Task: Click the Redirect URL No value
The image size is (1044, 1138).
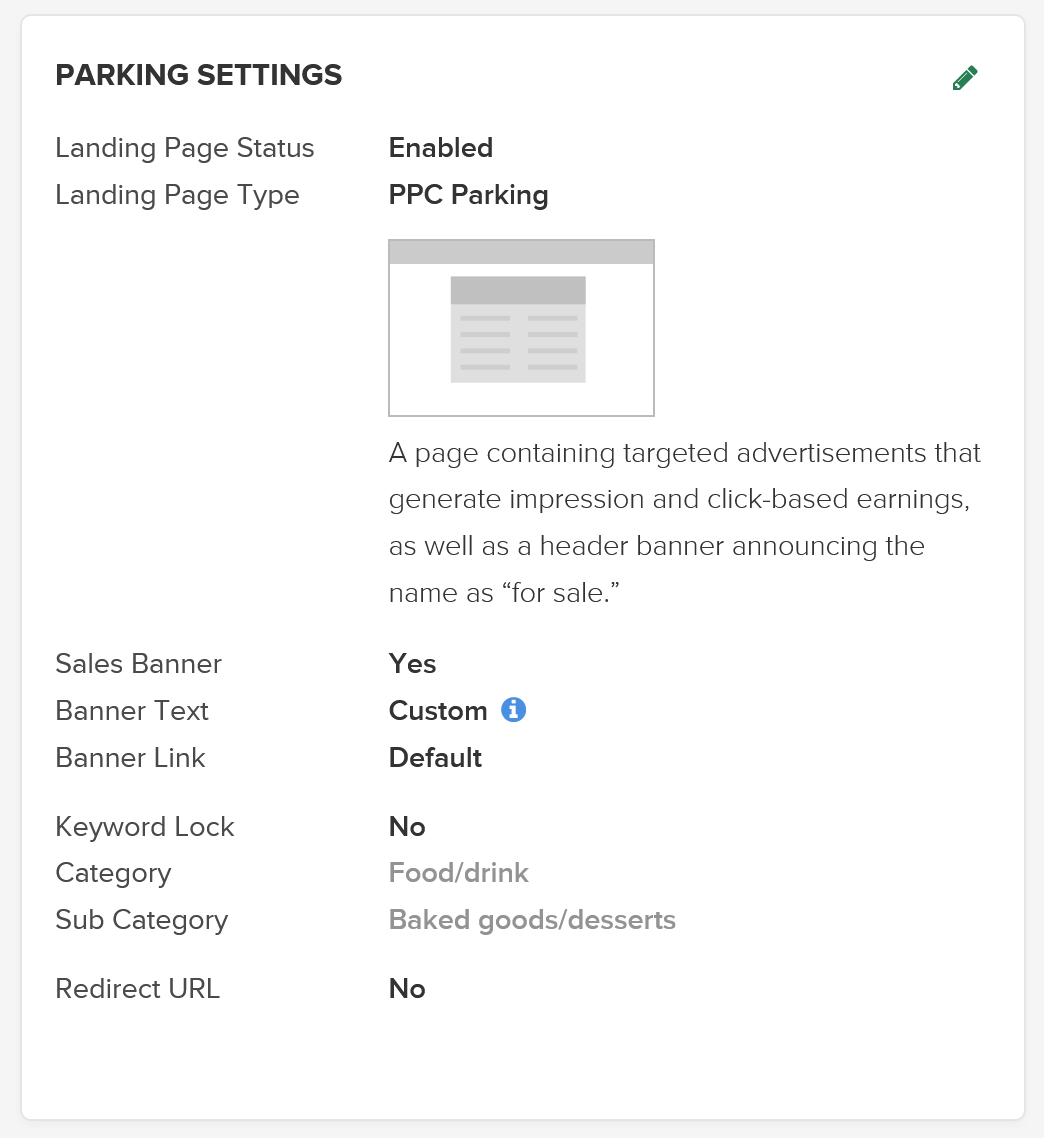Action: [407, 988]
